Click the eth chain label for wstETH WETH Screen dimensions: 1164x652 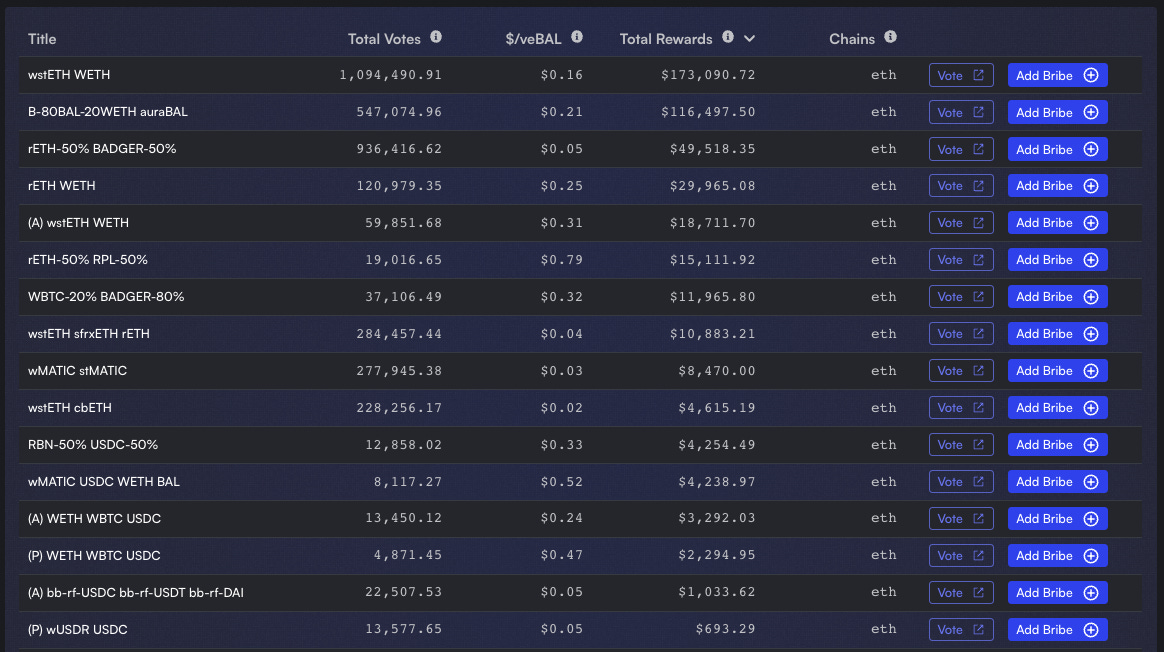tap(883, 75)
